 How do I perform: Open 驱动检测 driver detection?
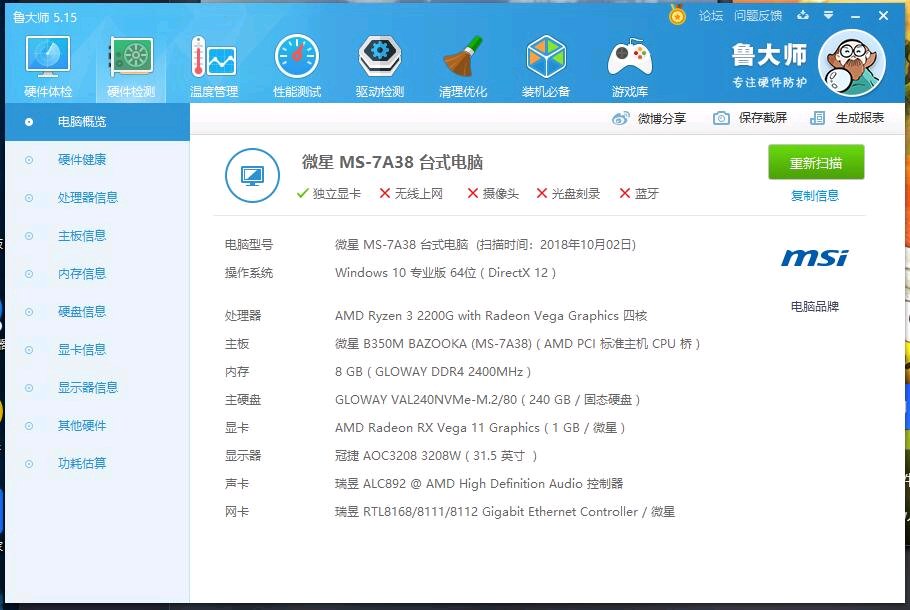pyautogui.click(x=380, y=67)
